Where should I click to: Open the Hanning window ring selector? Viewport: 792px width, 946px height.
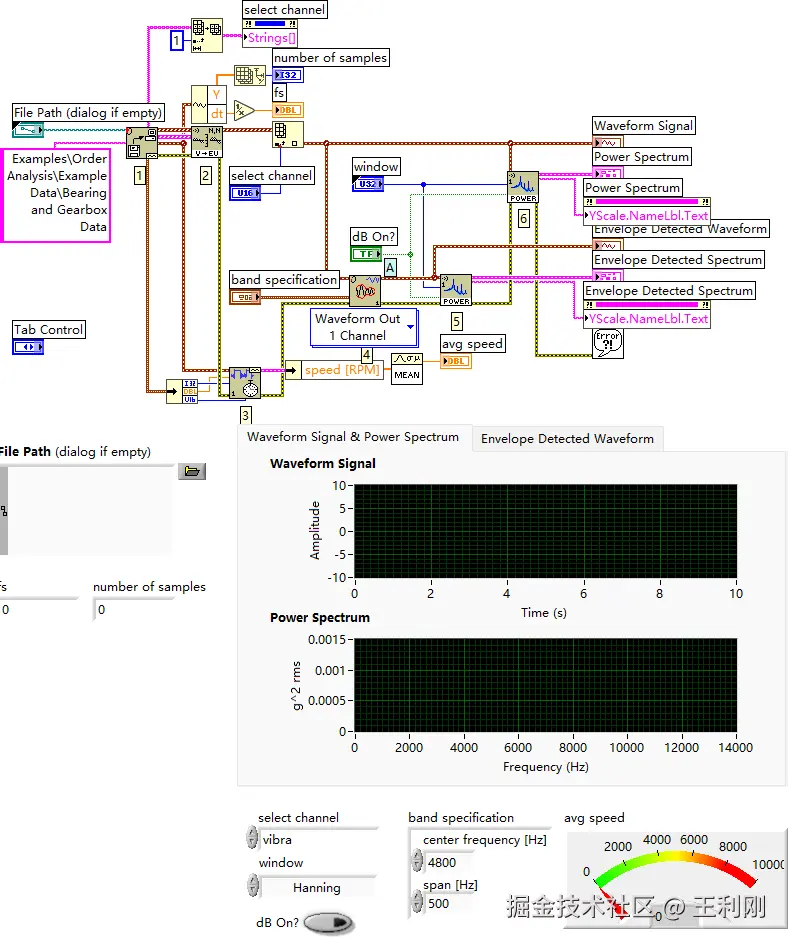[317, 887]
